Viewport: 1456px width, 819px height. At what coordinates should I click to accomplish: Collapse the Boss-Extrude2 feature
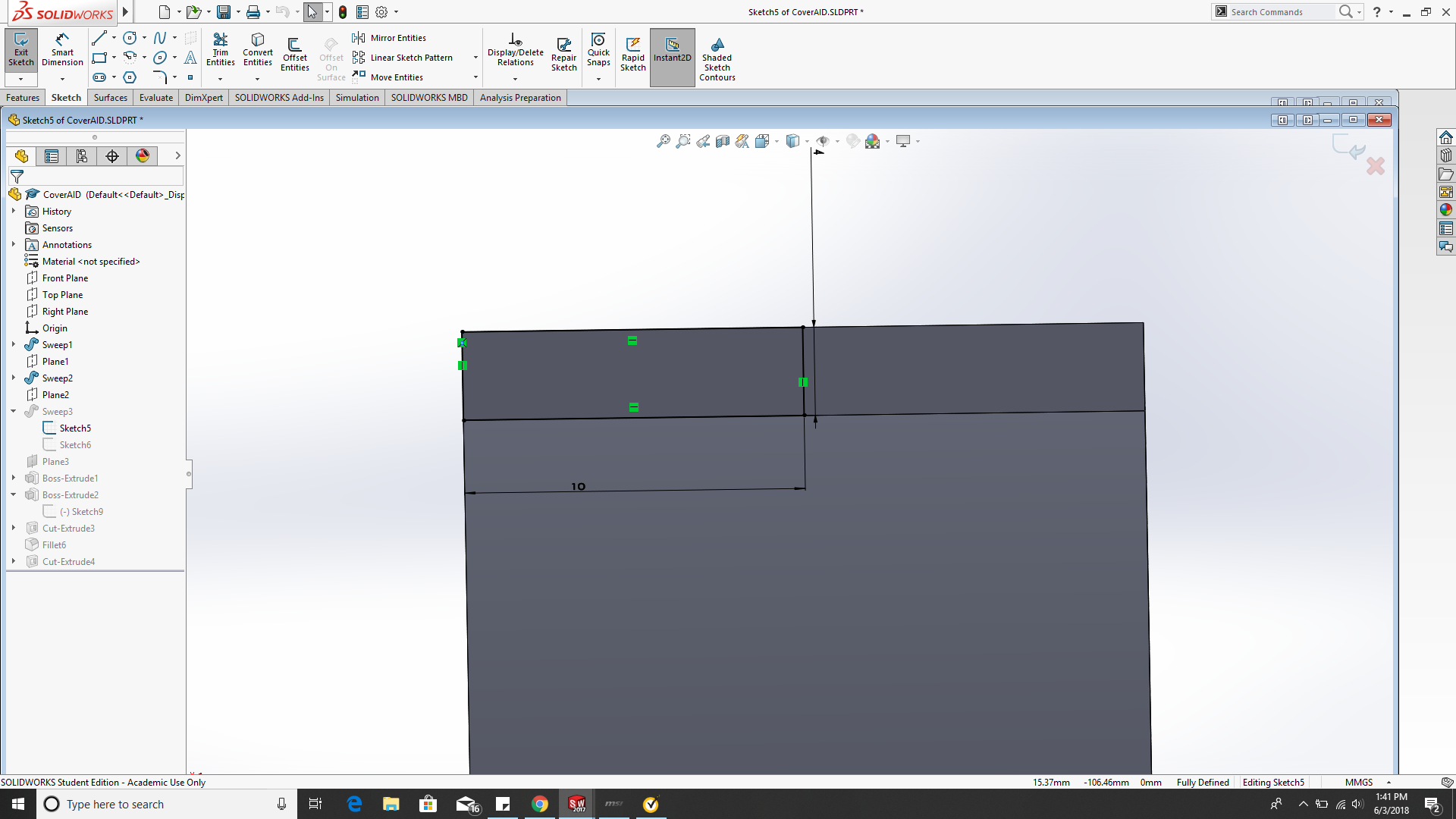tap(14, 494)
